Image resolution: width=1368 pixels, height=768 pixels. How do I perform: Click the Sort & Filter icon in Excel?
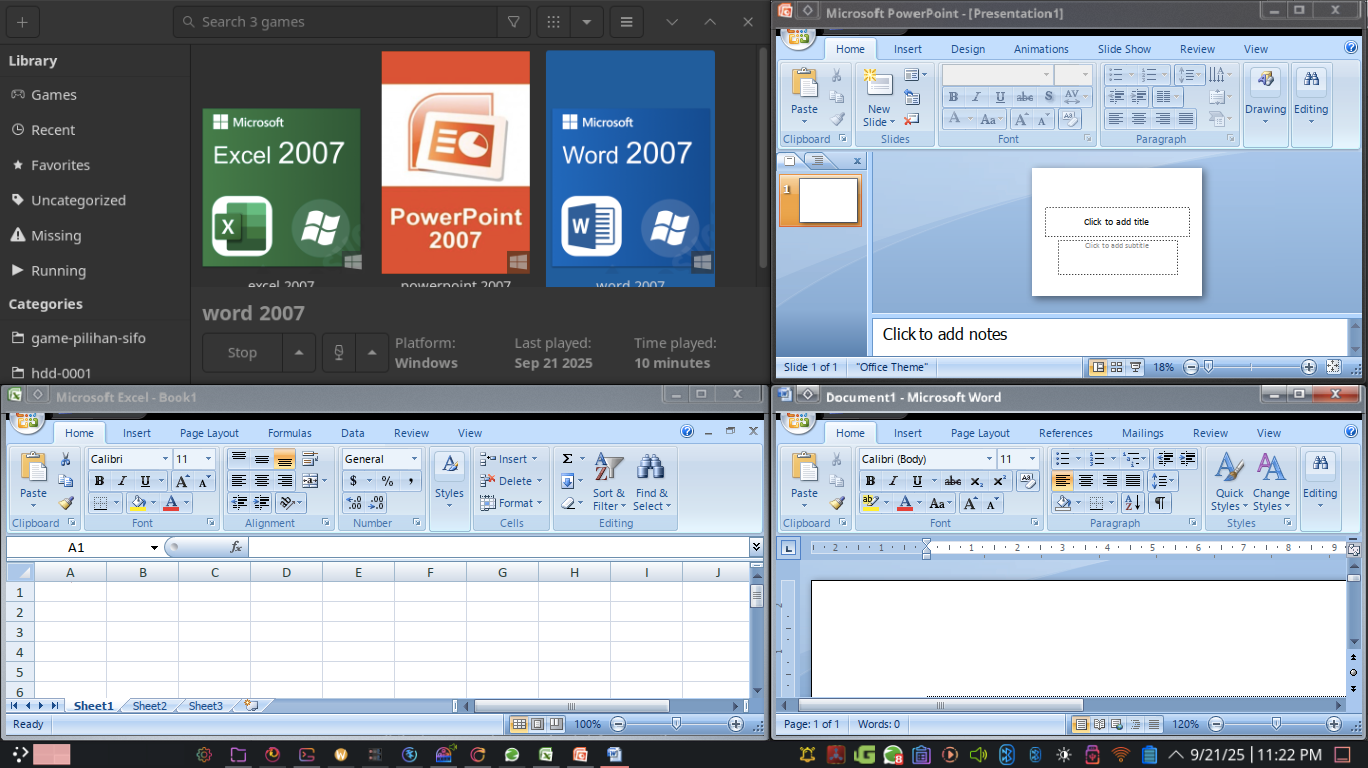coord(608,483)
